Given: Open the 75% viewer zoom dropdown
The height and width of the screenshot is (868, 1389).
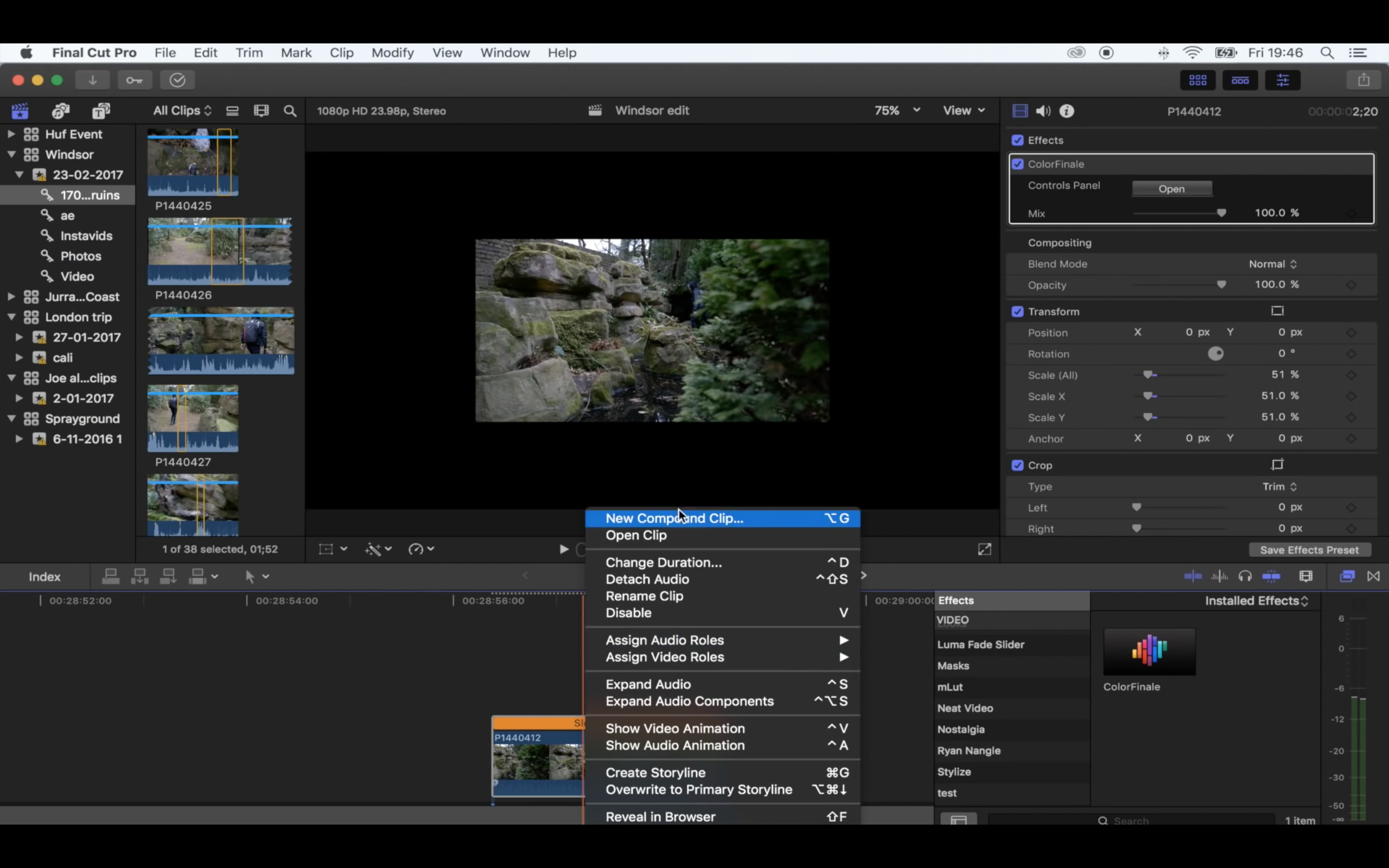Looking at the screenshot, I should click(x=896, y=111).
